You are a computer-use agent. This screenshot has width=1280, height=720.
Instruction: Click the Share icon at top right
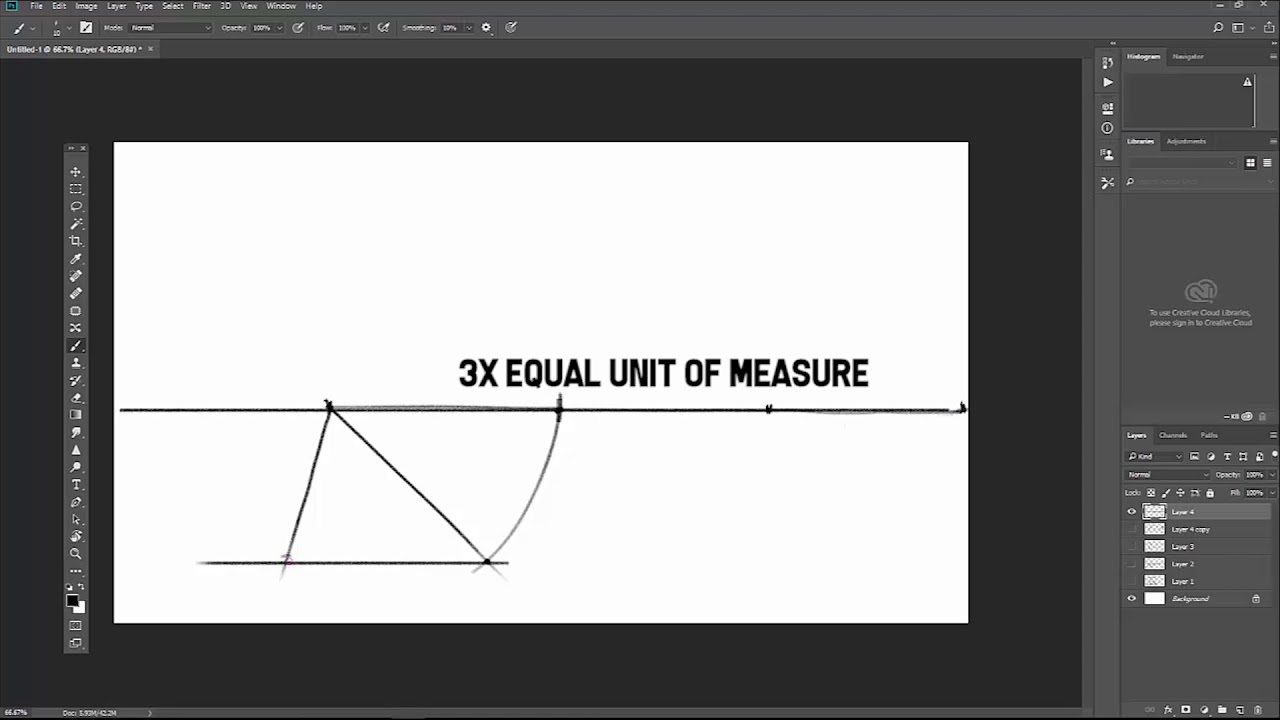pos(1269,28)
